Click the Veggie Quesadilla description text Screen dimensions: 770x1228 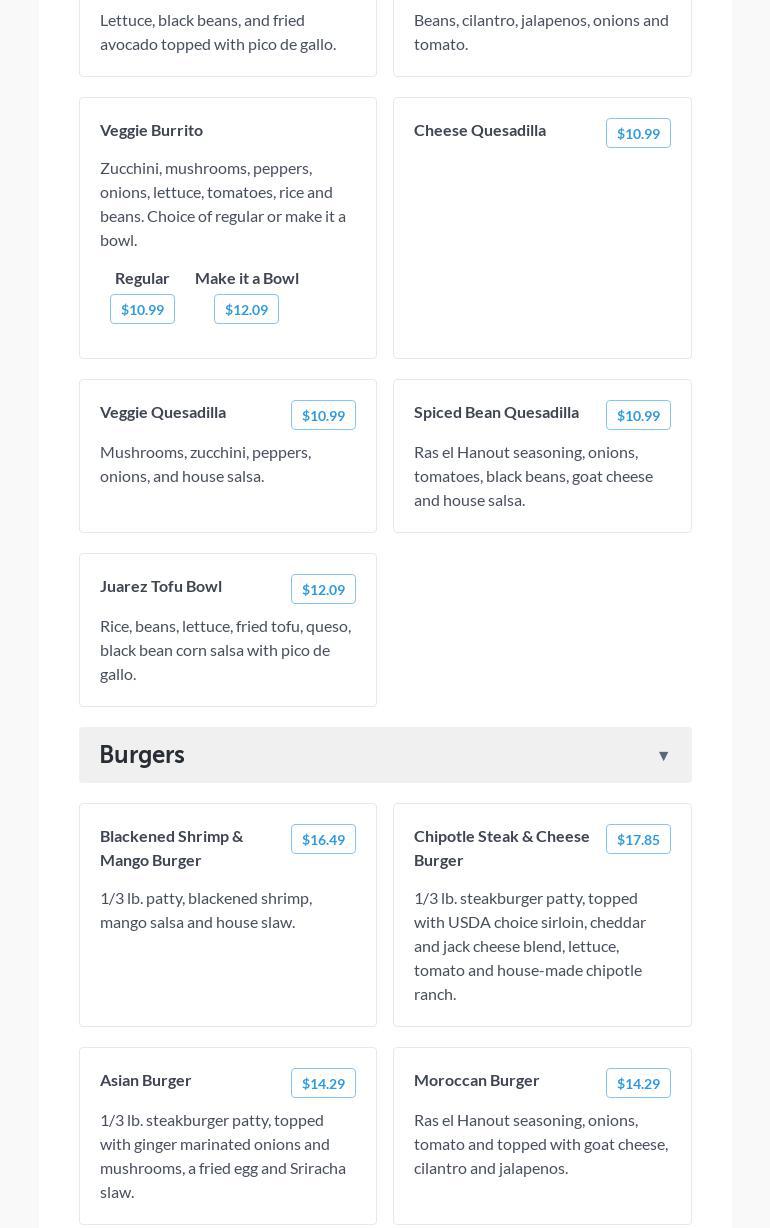click(205, 464)
